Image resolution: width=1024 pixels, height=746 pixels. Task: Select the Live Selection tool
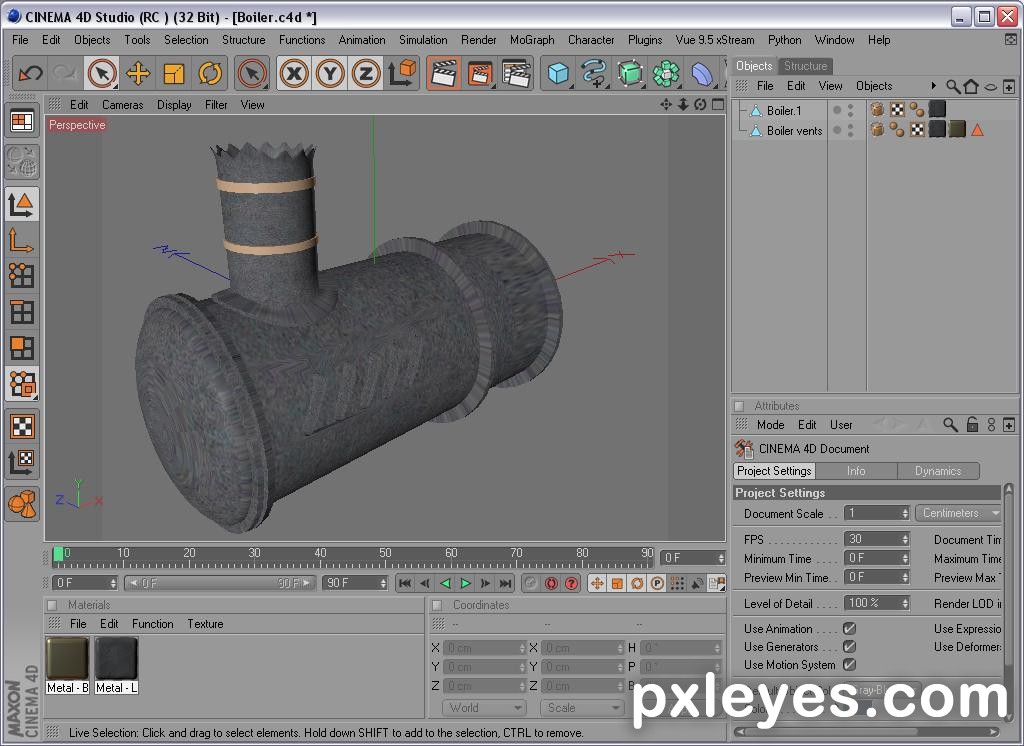(102, 73)
